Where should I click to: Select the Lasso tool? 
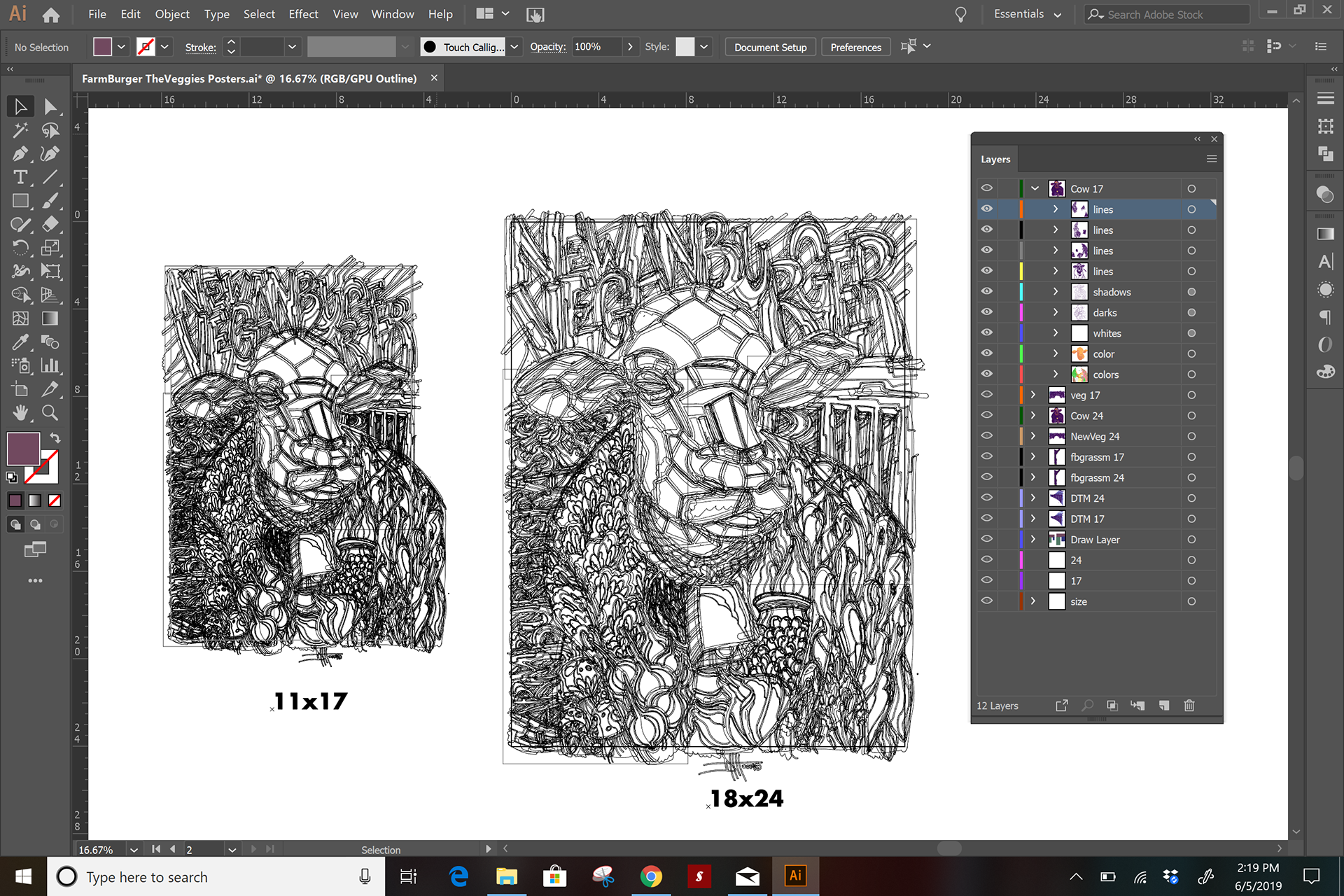click(x=50, y=130)
